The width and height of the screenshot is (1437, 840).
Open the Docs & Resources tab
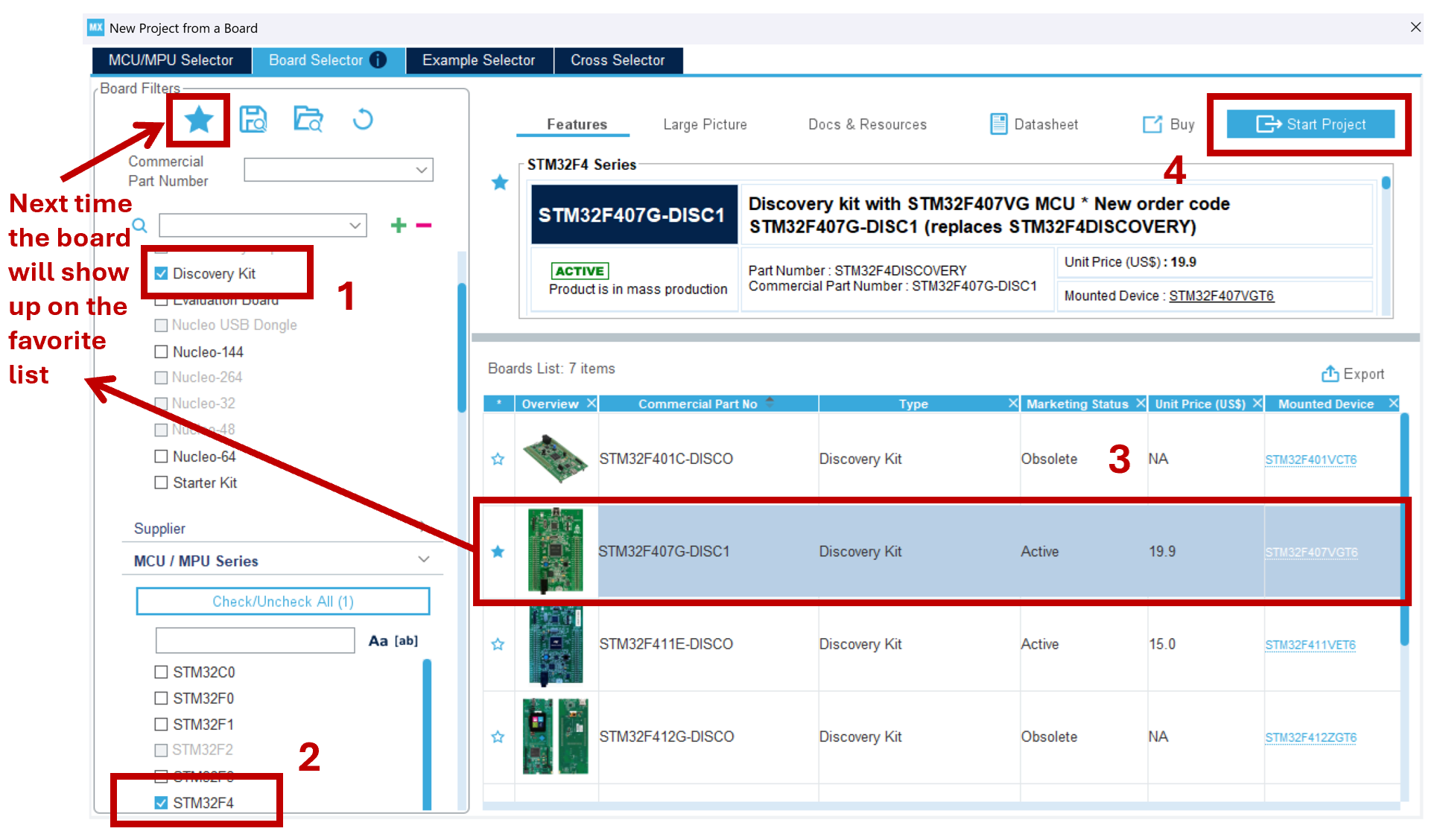click(867, 124)
